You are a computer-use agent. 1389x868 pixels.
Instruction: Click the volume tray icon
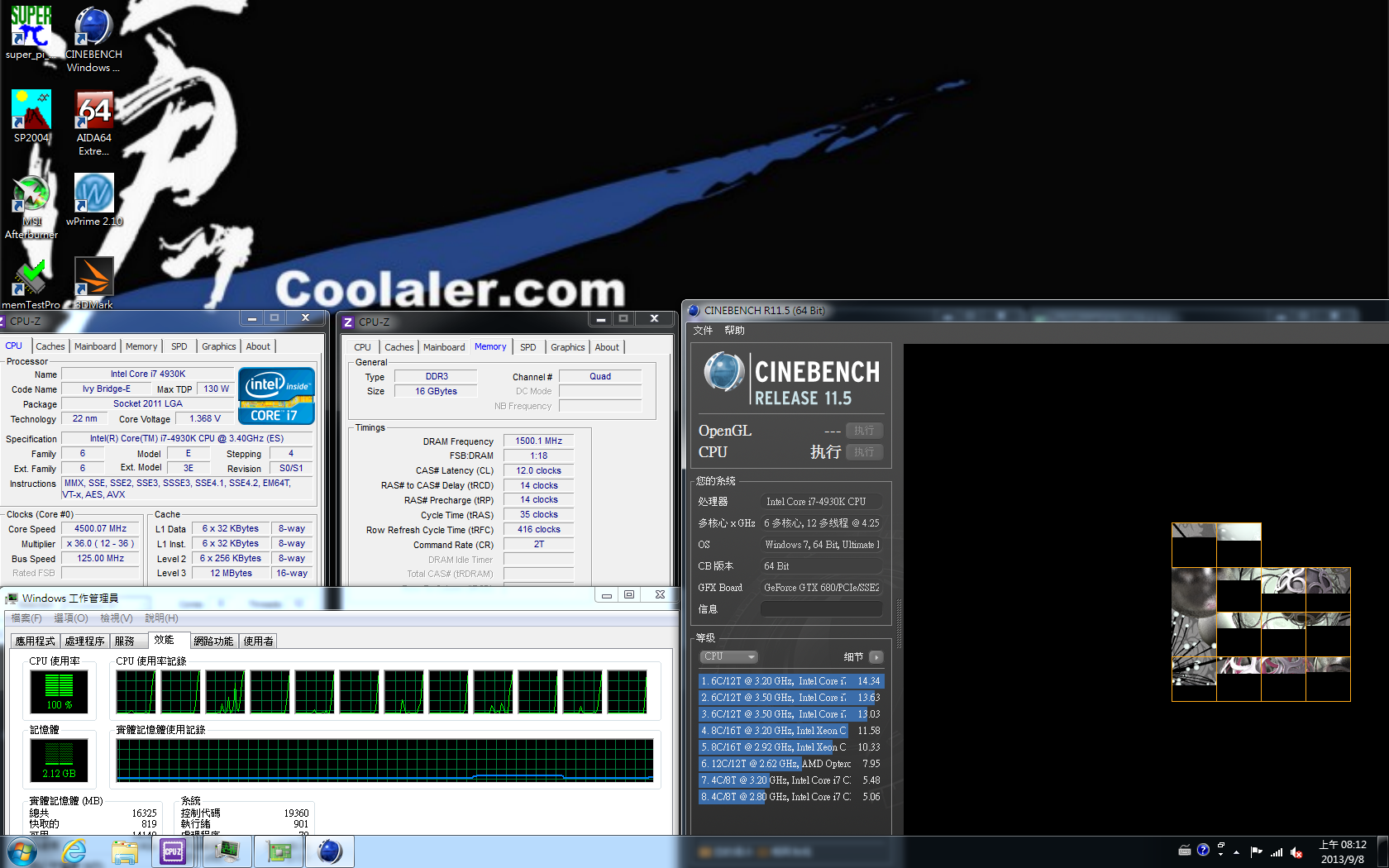1296,852
